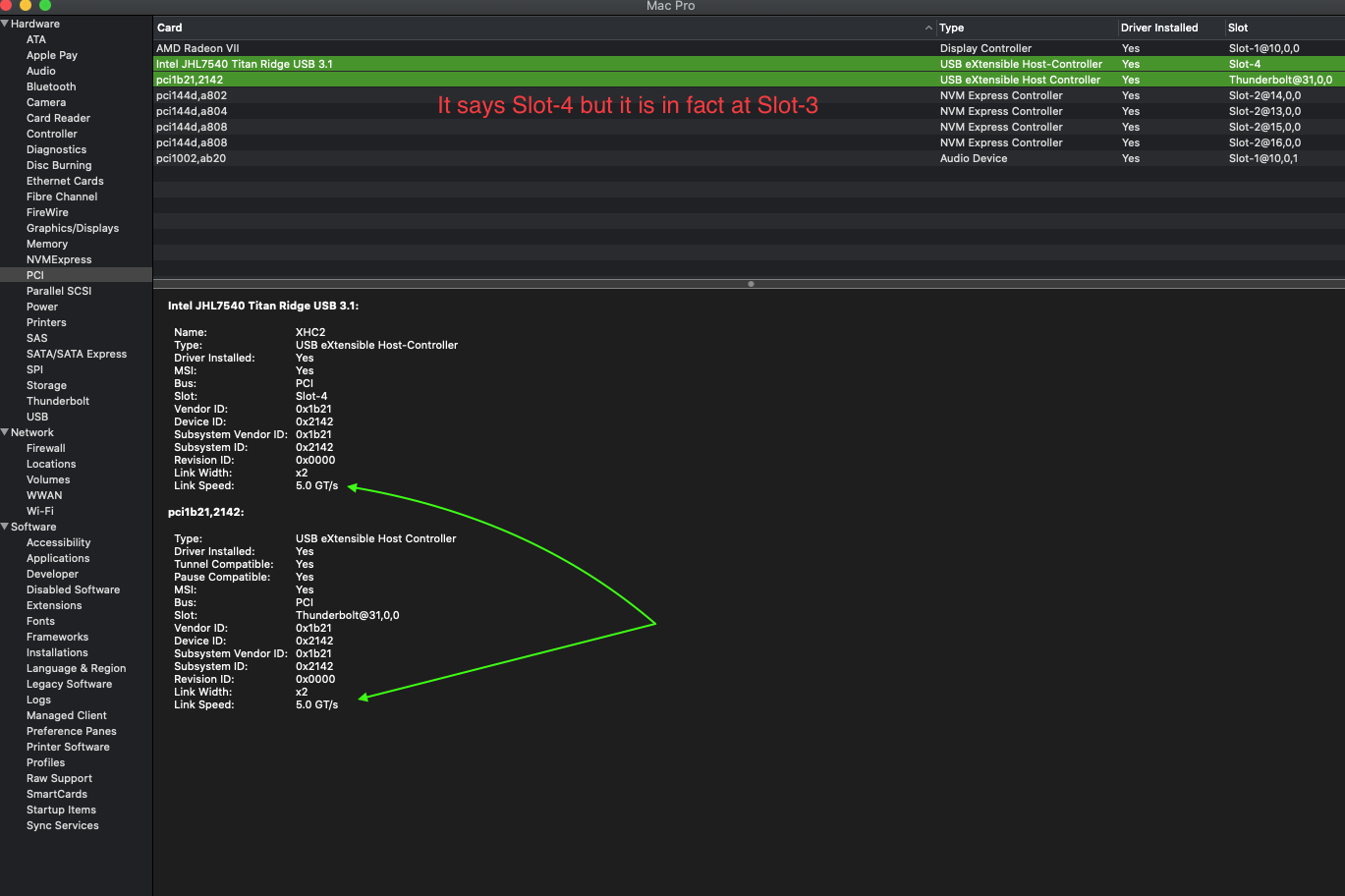Screen dimensions: 1345x896
Task: Open Apple Pay in the sidebar
Action: tap(52, 55)
